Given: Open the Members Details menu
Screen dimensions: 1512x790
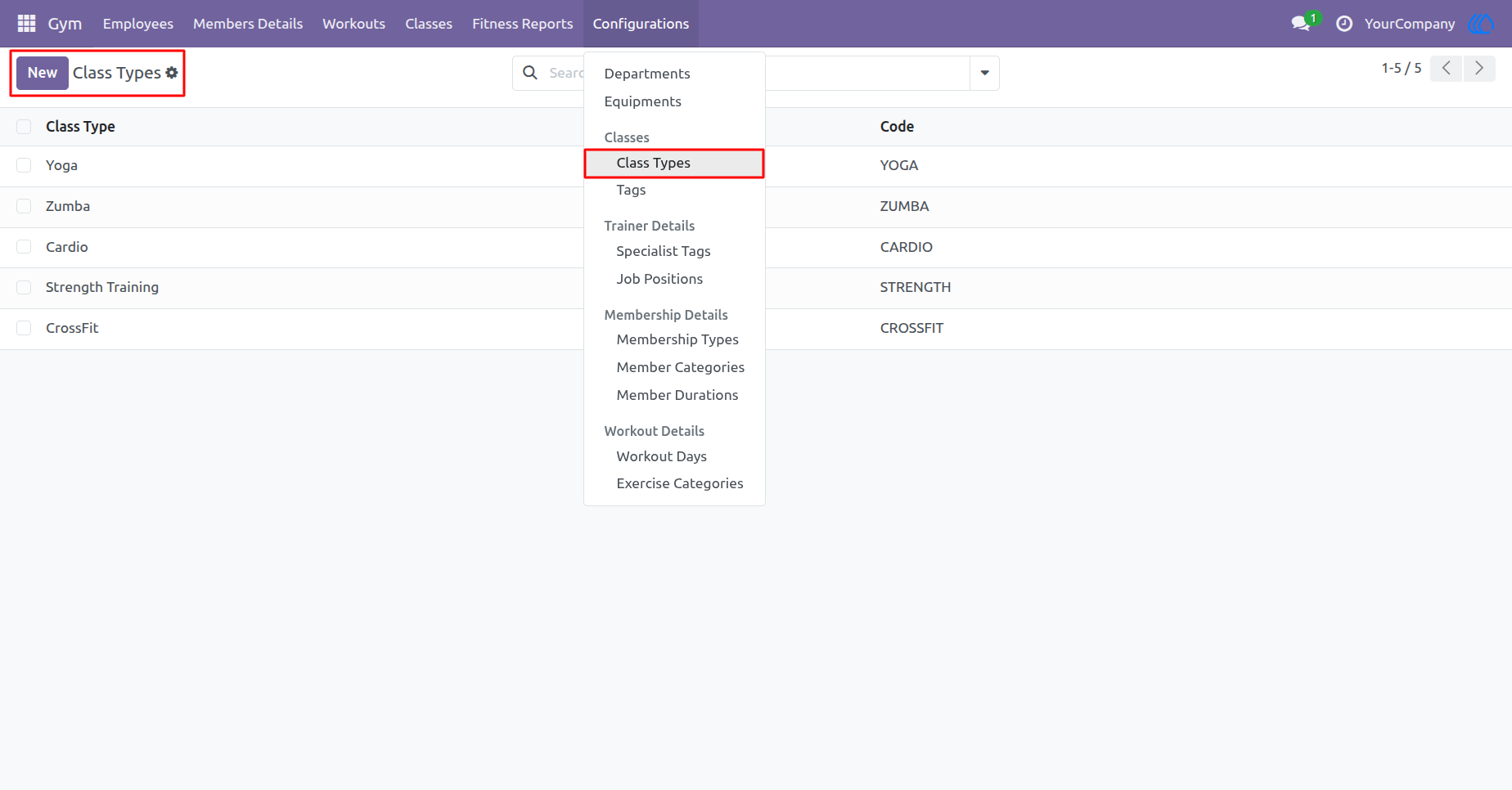Looking at the screenshot, I should [x=248, y=24].
